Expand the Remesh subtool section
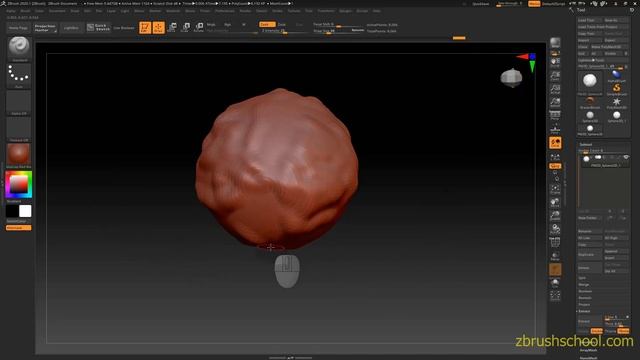640x360 pixels. pyautogui.click(x=585, y=298)
